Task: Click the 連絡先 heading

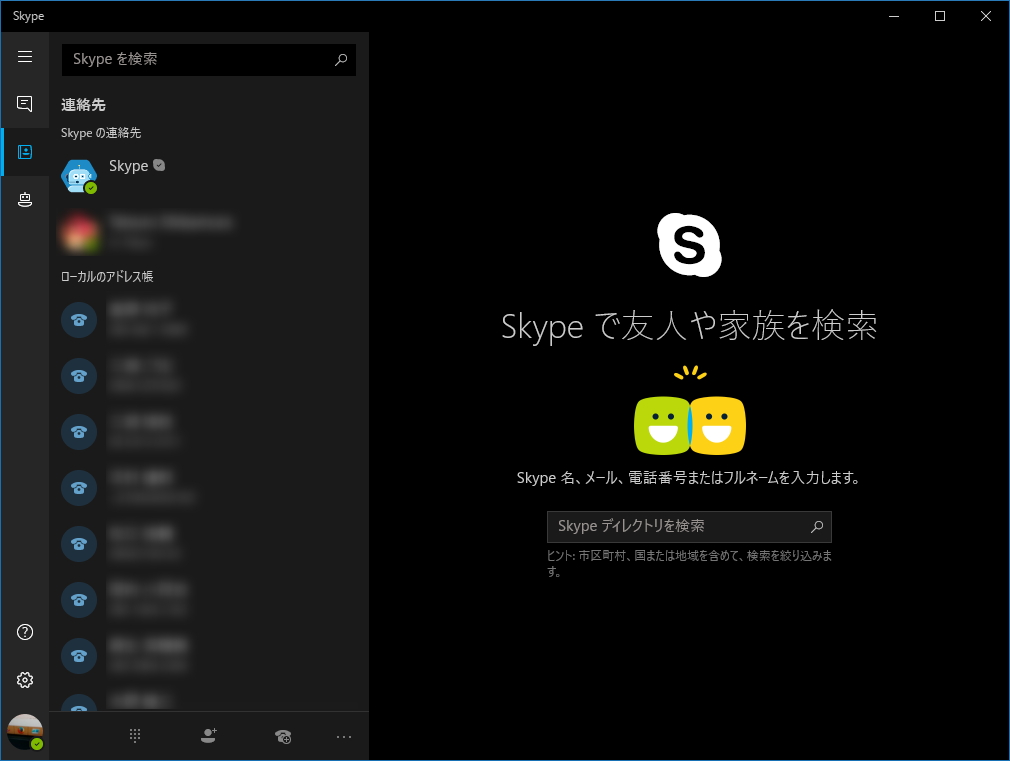Action: coord(83,104)
